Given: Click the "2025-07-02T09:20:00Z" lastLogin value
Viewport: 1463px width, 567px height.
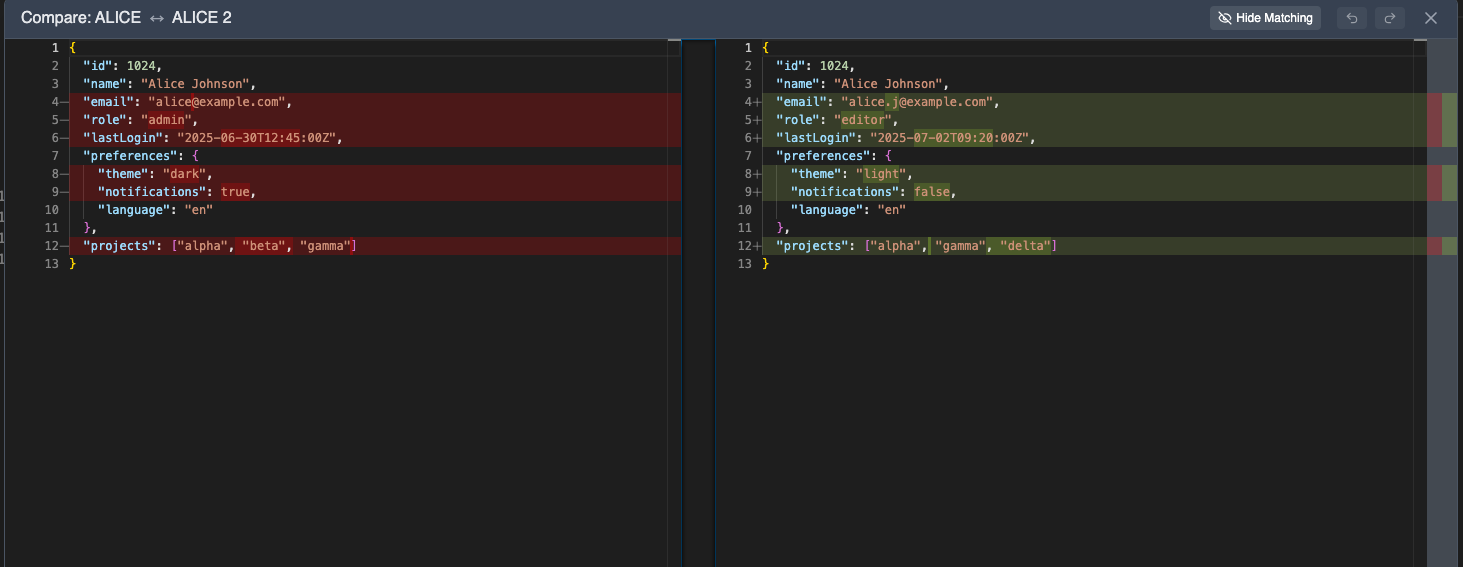Looking at the screenshot, I should (948, 138).
